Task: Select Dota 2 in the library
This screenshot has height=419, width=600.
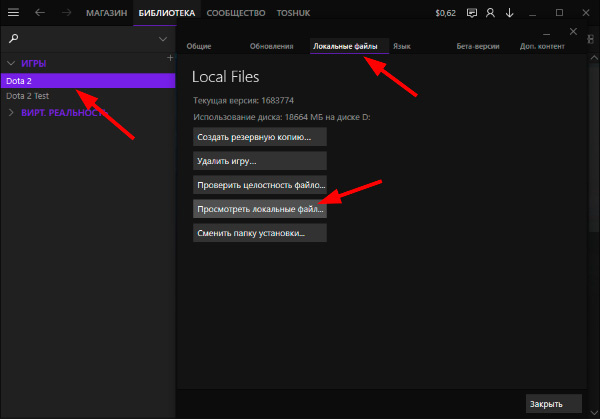Action: click(88, 81)
